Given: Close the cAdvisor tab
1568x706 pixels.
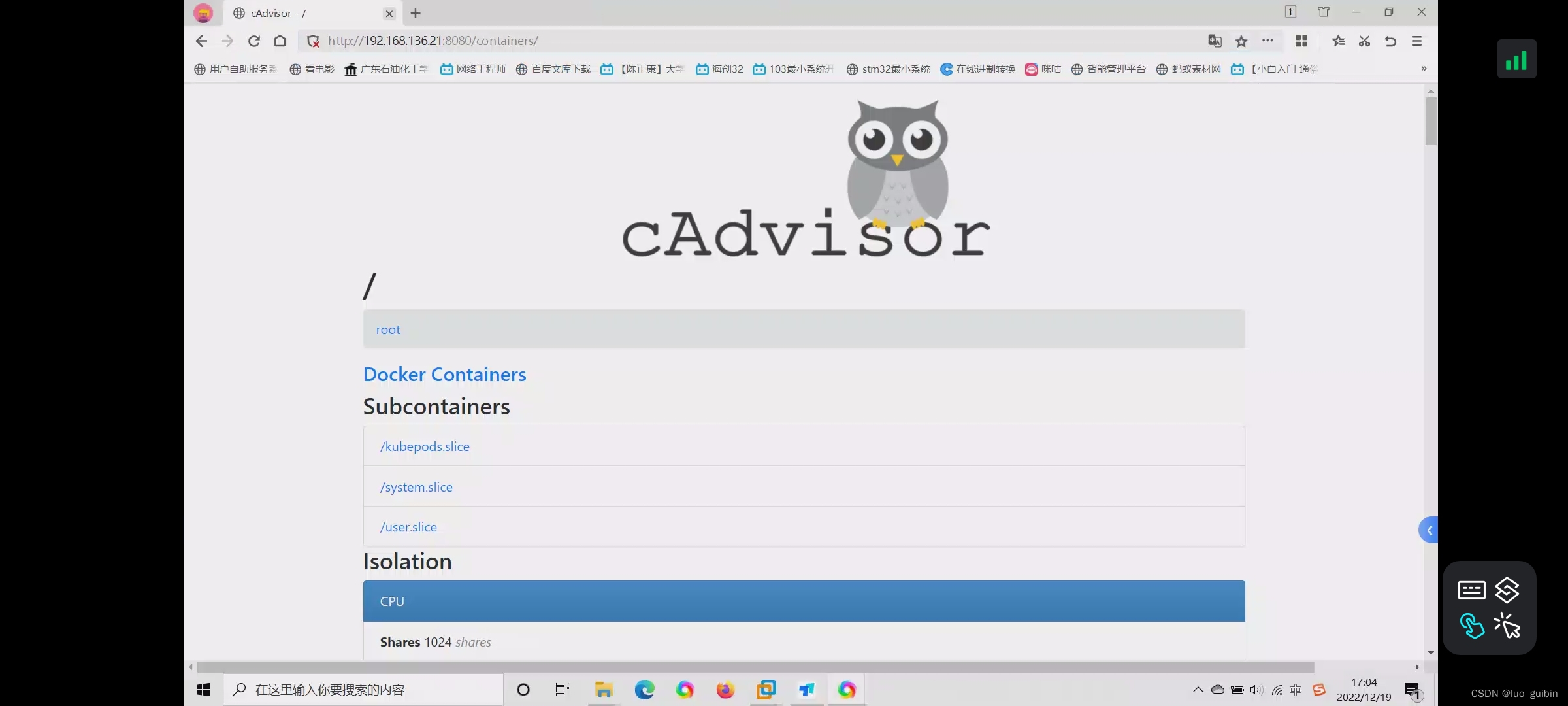Looking at the screenshot, I should [x=389, y=14].
